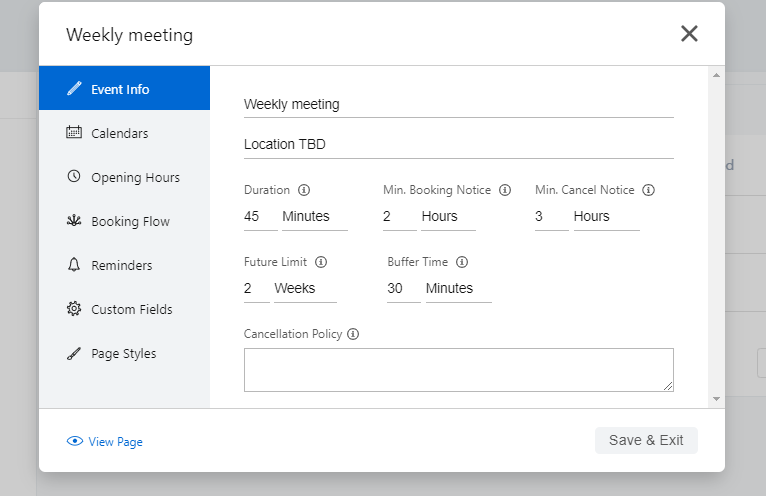This screenshot has width=766, height=496.
Task: Click the info icon beside Min. Booking Notice
Action: [x=505, y=190]
